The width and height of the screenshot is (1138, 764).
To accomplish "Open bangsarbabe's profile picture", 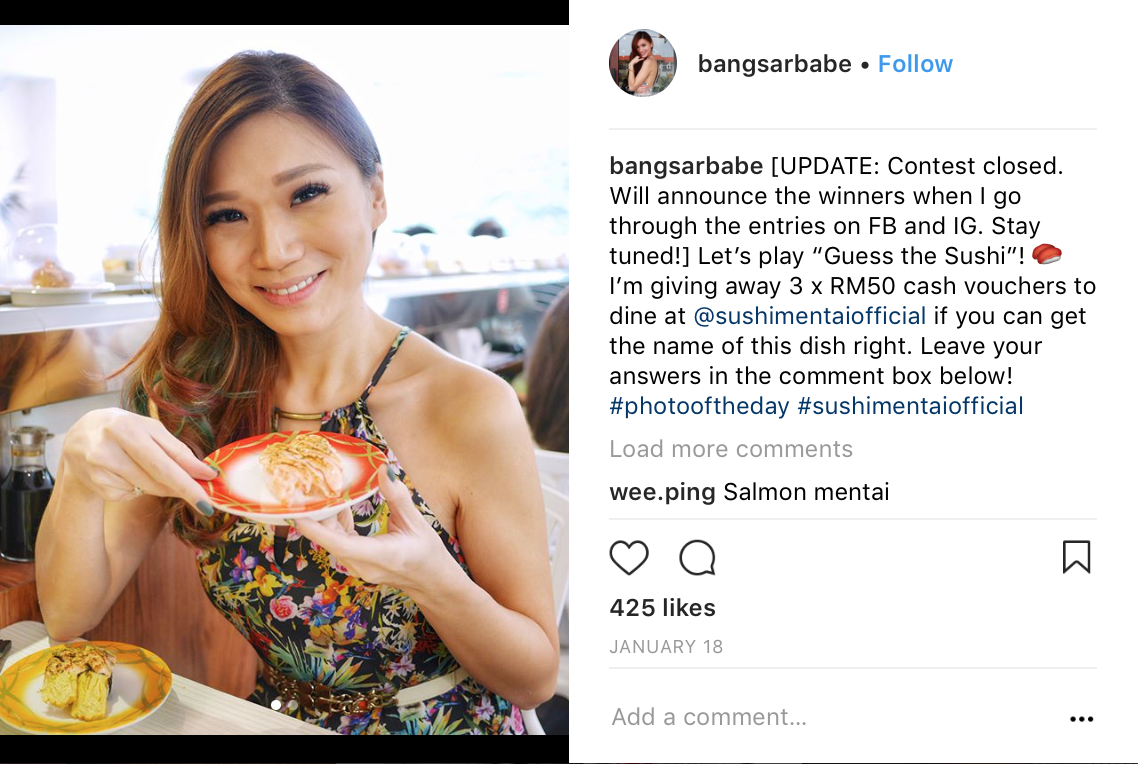I will click(x=643, y=63).
